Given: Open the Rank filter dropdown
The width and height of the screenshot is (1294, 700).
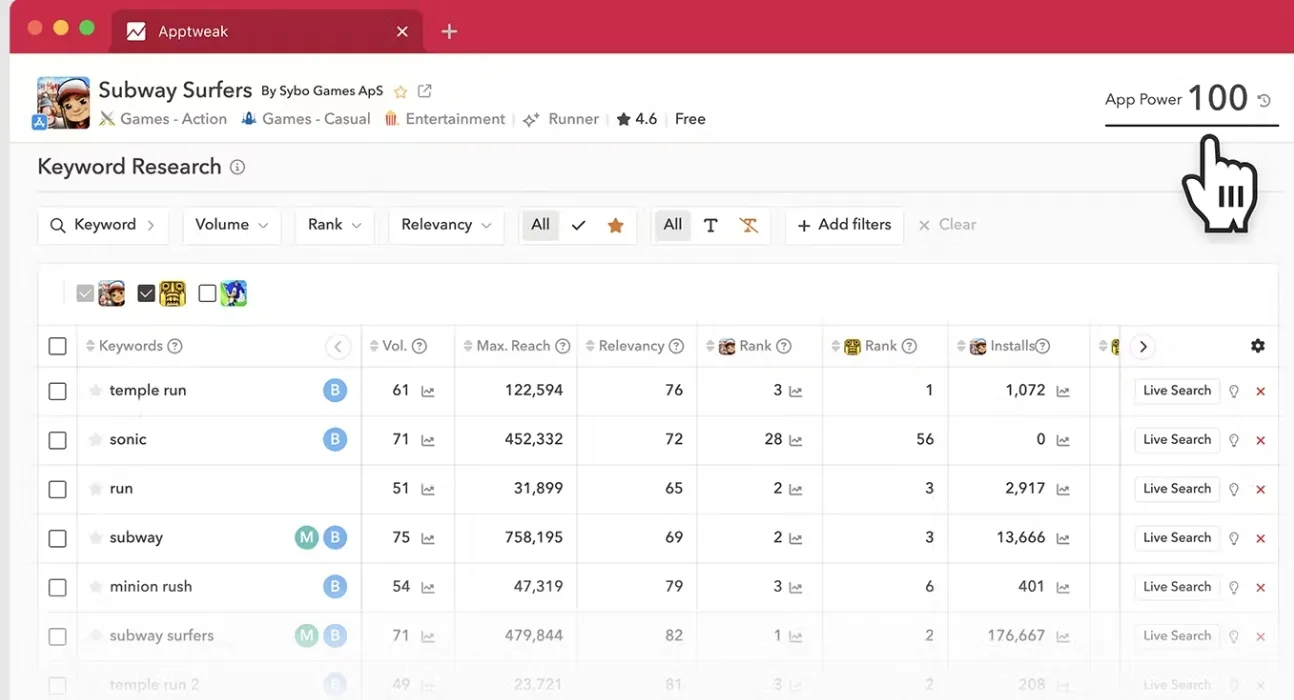Looking at the screenshot, I should click(x=334, y=225).
